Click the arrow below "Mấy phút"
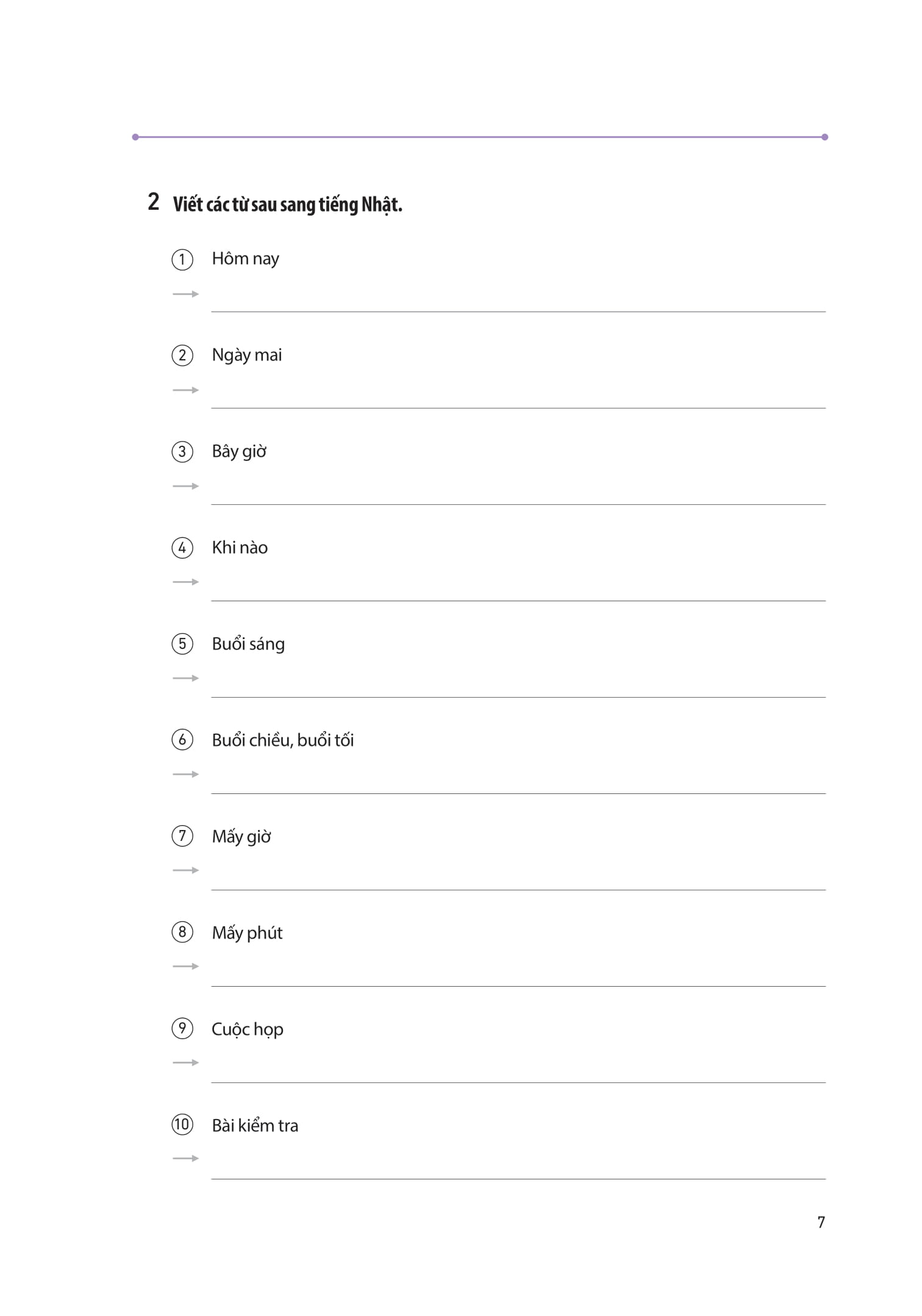Image resolution: width=922 pixels, height=1316 pixels. 185,967
